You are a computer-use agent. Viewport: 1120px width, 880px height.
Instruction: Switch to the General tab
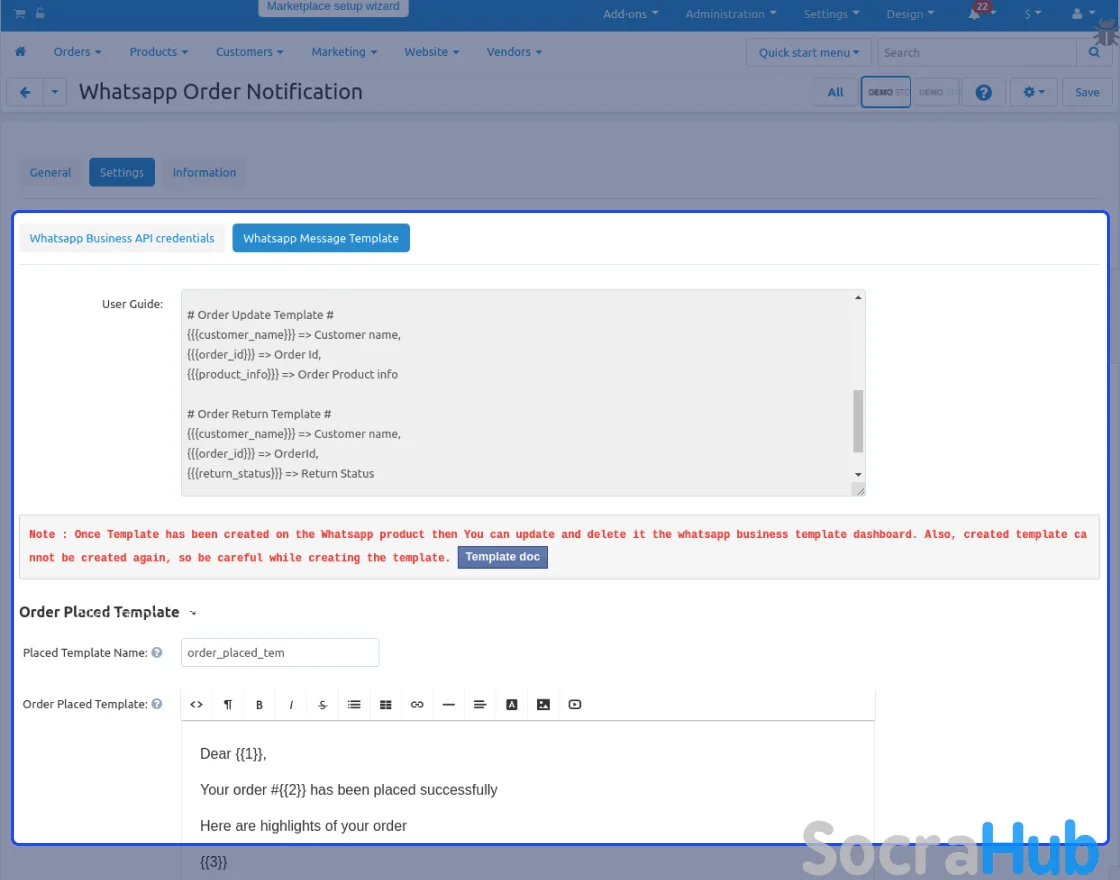50,172
